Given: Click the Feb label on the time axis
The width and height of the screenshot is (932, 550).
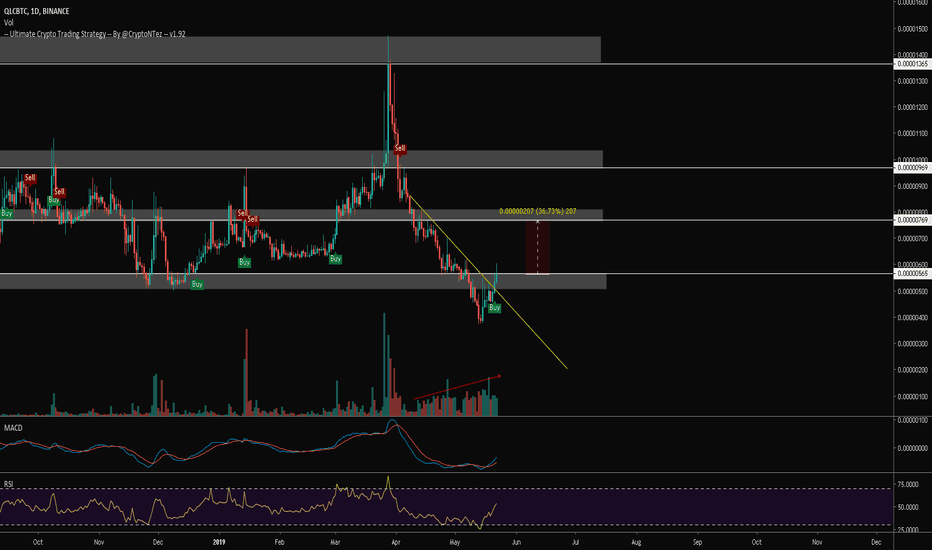Looking at the screenshot, I should (279, 542).
